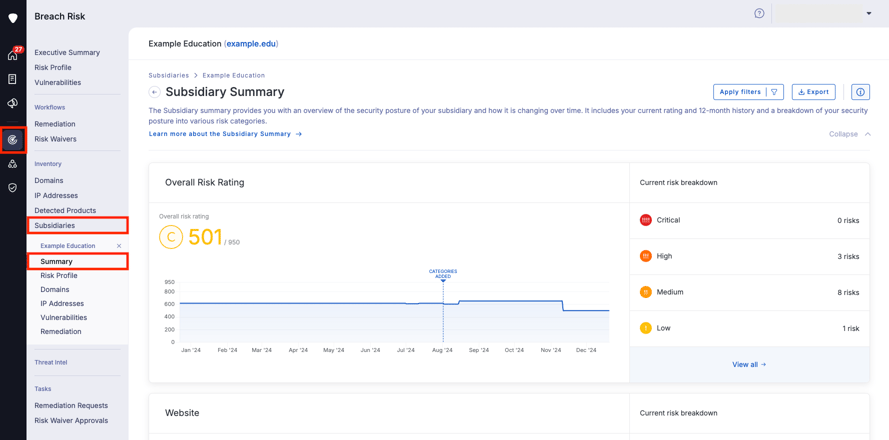Screen dimensions: 889x440
Task: Click Example Education in the breadcrumb
Action: tap(234, 75)
